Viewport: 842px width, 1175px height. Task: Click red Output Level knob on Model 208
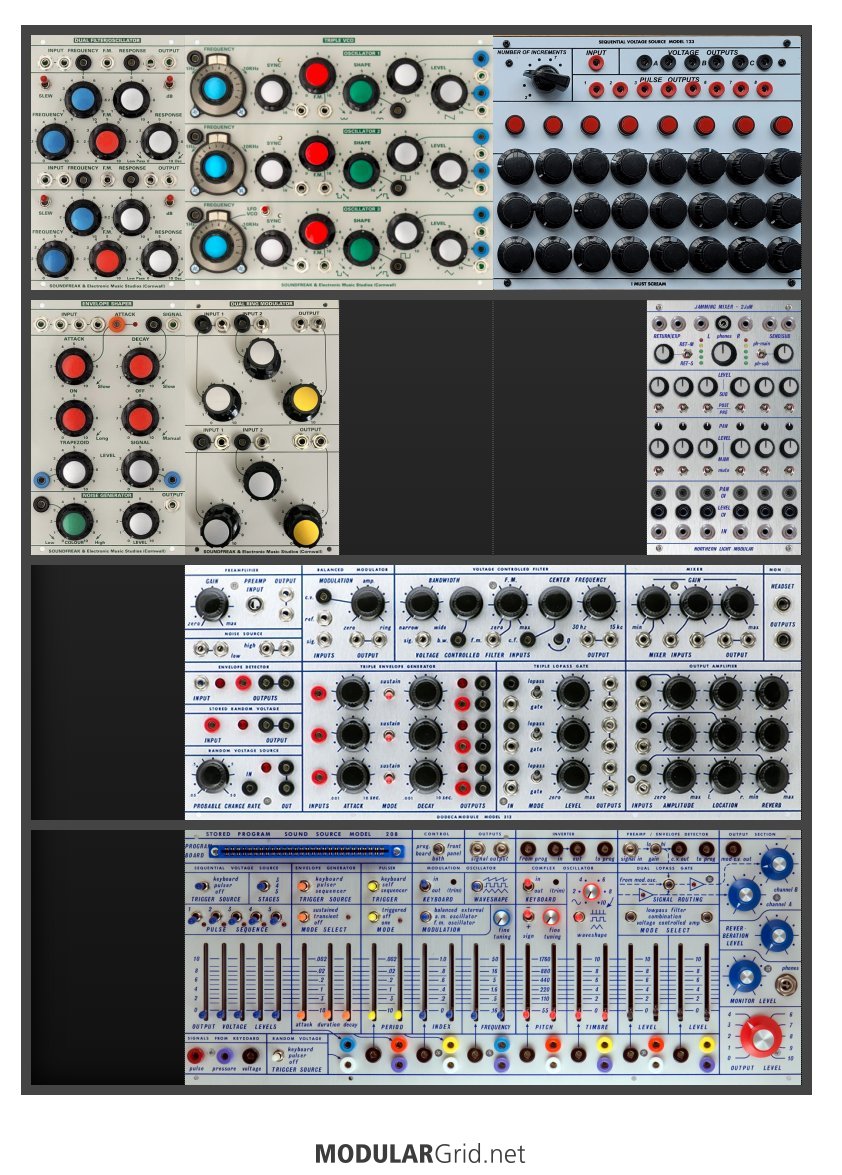click(760, 1038)
